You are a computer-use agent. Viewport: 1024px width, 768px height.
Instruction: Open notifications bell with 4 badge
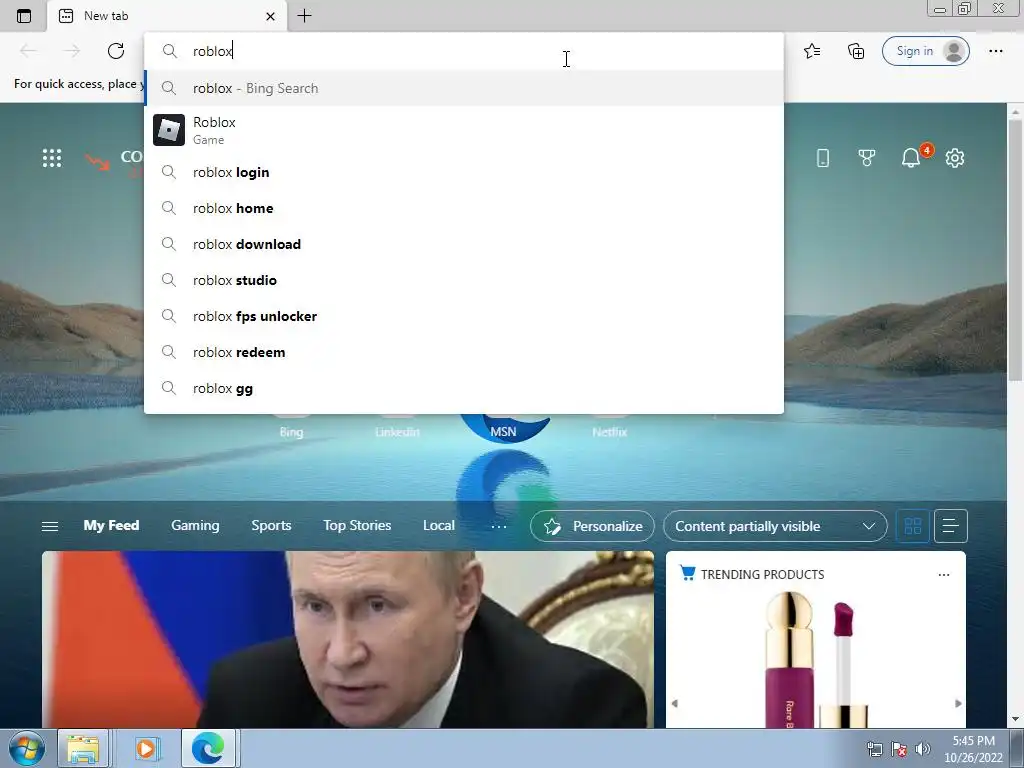point(912,157)
